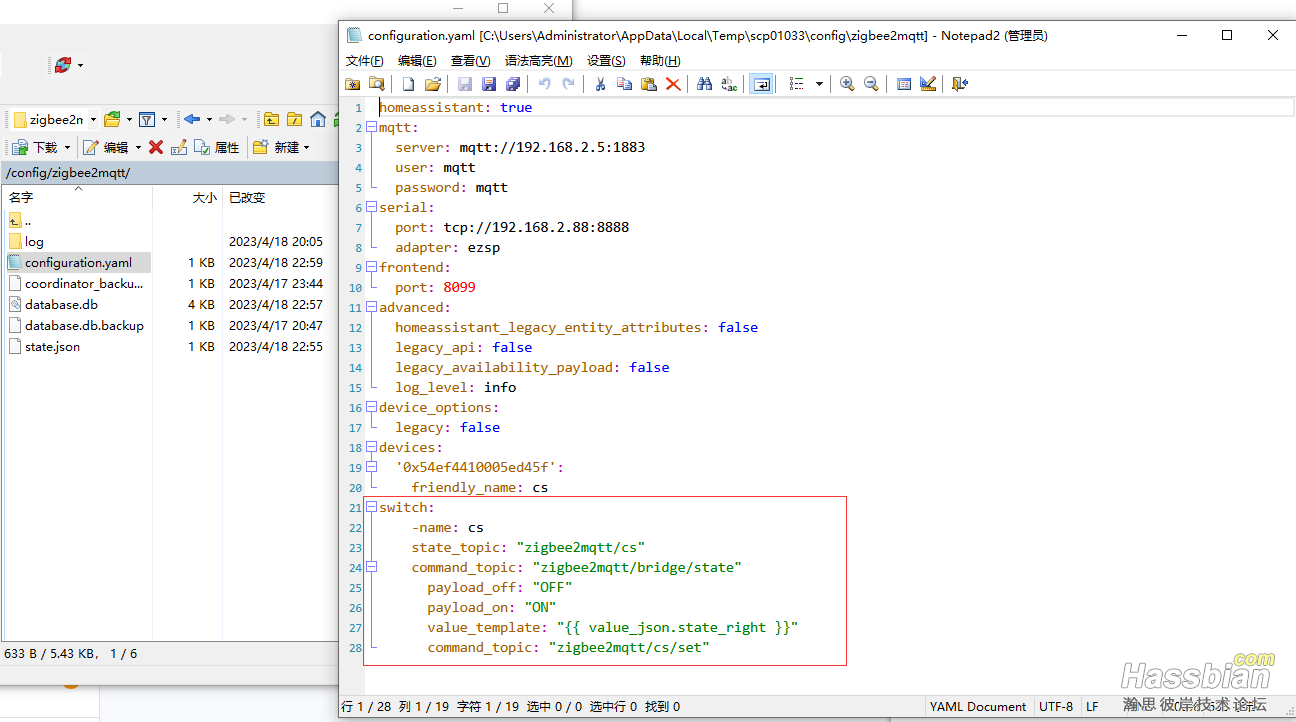Open the customize schemes icon
The height and width of the screenshot is (722, 1296).
click(928, 84)
